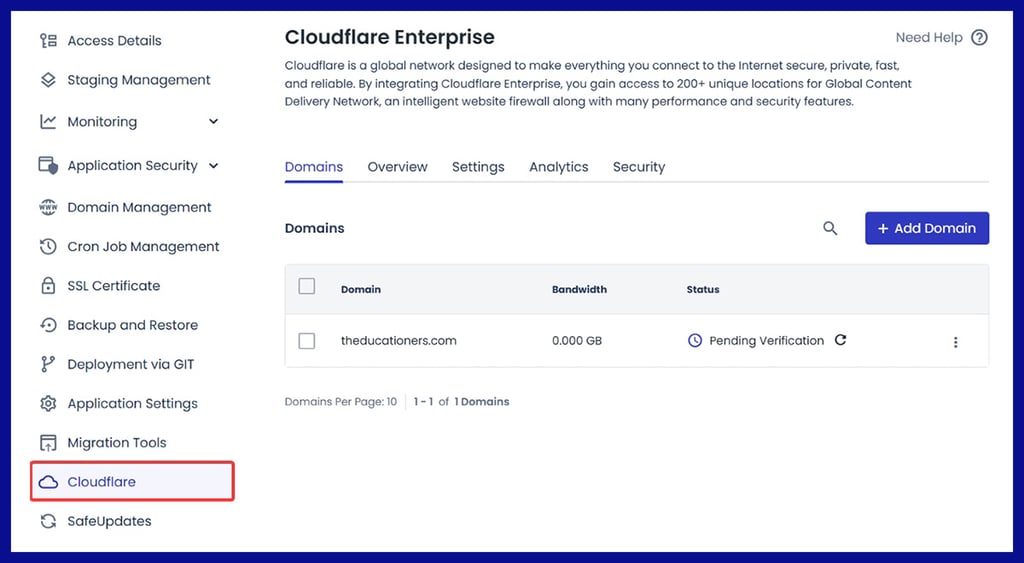The width and height of the screenshot is (1024, 563).
Task: Click the Staging Management layers icon
Action: [x=48, y=80]
